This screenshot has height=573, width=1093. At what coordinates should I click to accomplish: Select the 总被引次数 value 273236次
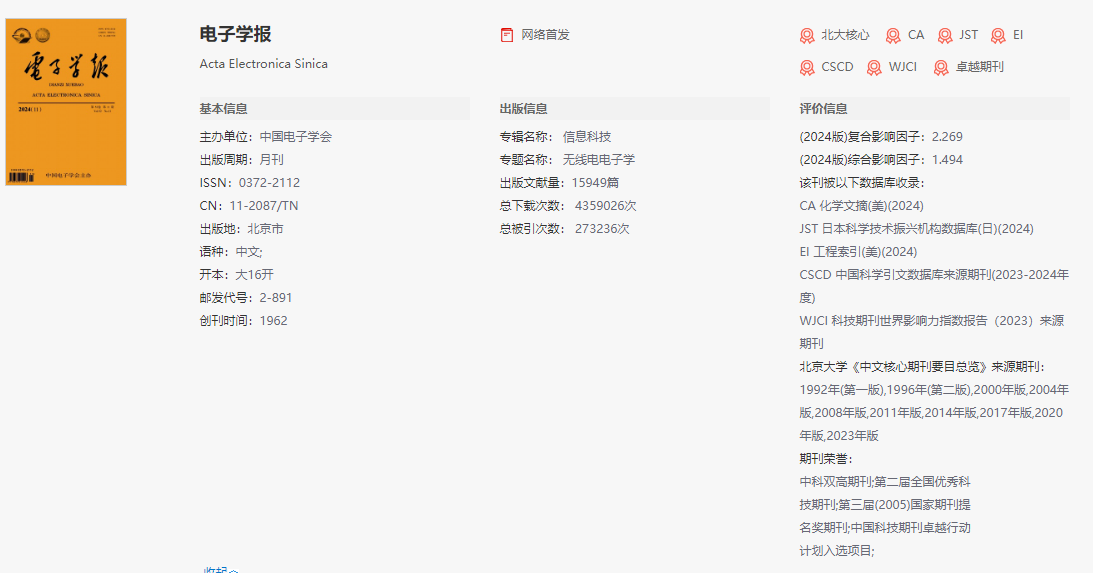click(x=602, y=229)
